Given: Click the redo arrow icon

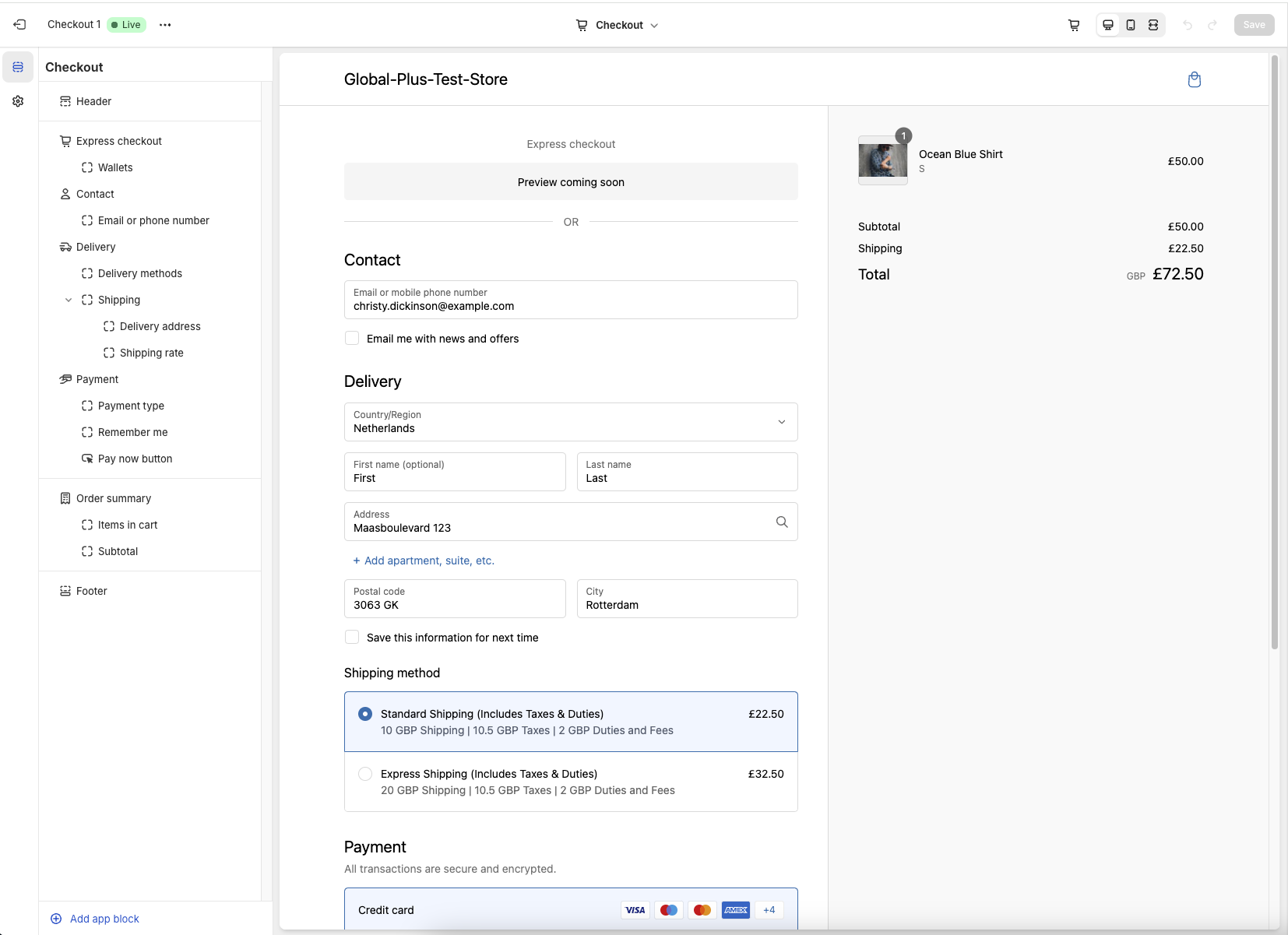Looking at the screenshot, I should (1212, 25).
